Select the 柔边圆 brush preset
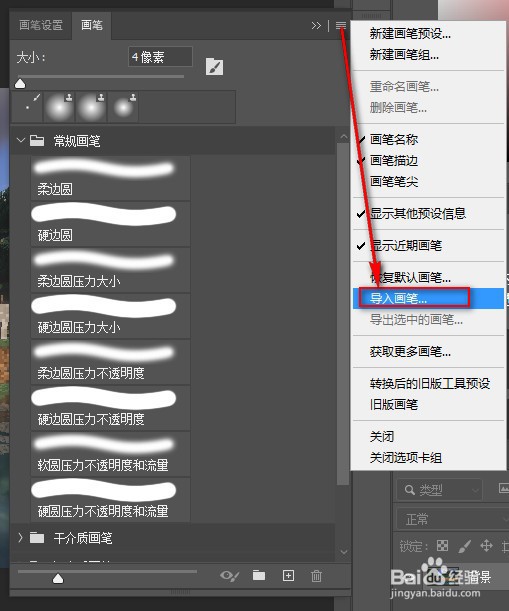The image size is (509, 611). tap(110, 178)
